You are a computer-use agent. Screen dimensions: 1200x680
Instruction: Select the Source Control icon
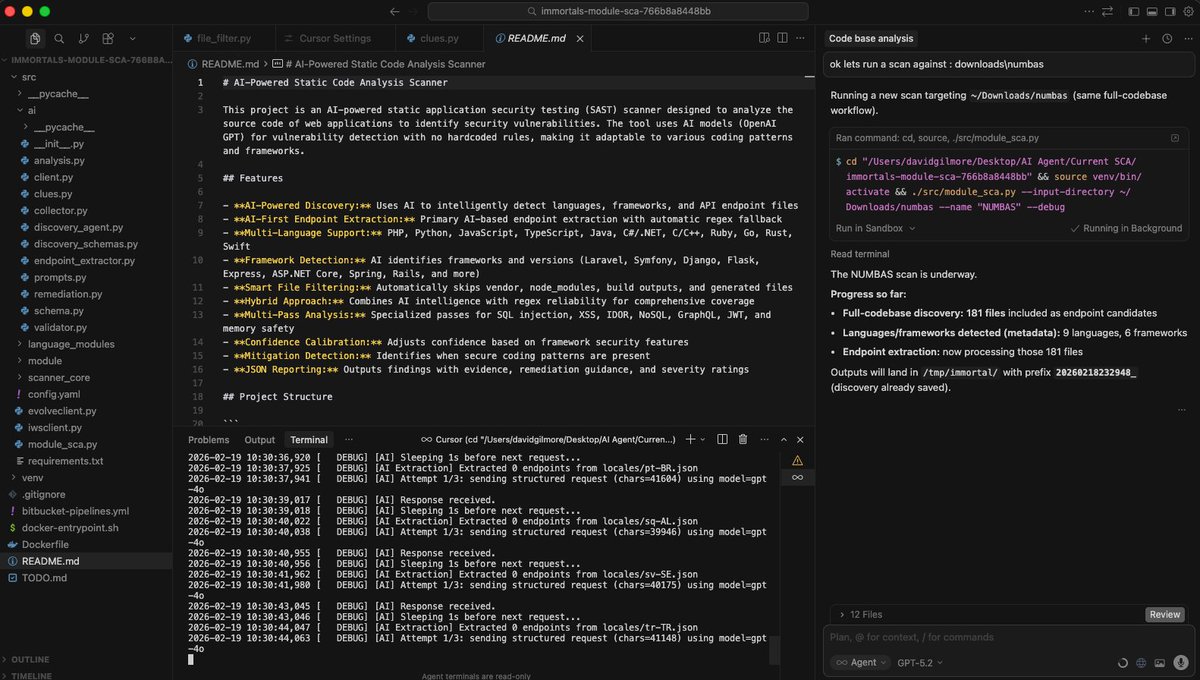tap(84, 38)
